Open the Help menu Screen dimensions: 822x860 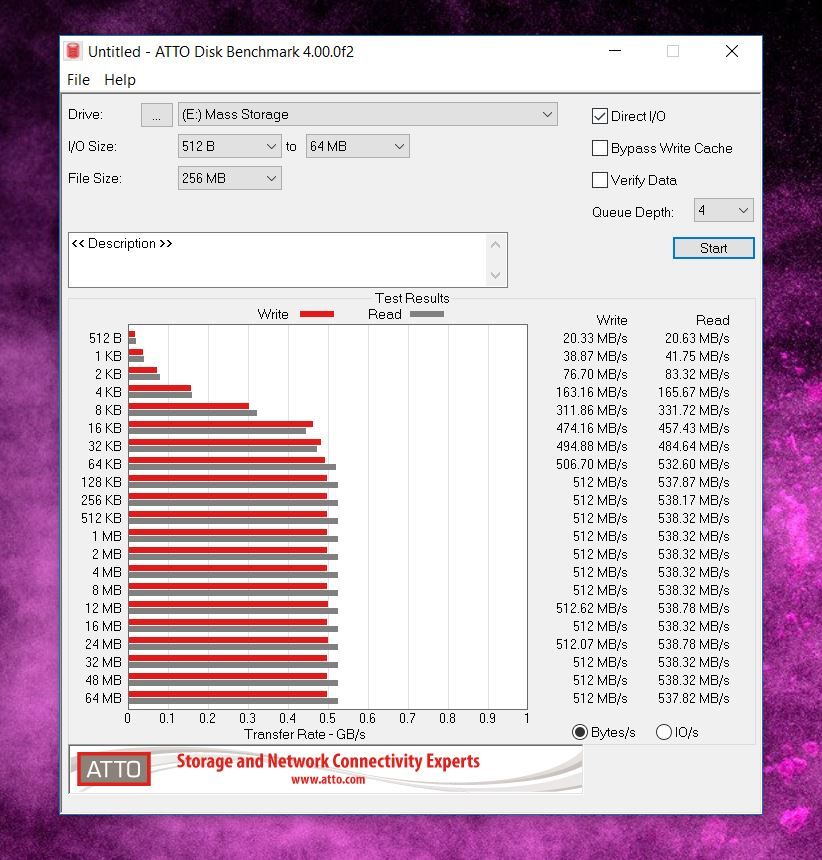(x=120, y=80)
